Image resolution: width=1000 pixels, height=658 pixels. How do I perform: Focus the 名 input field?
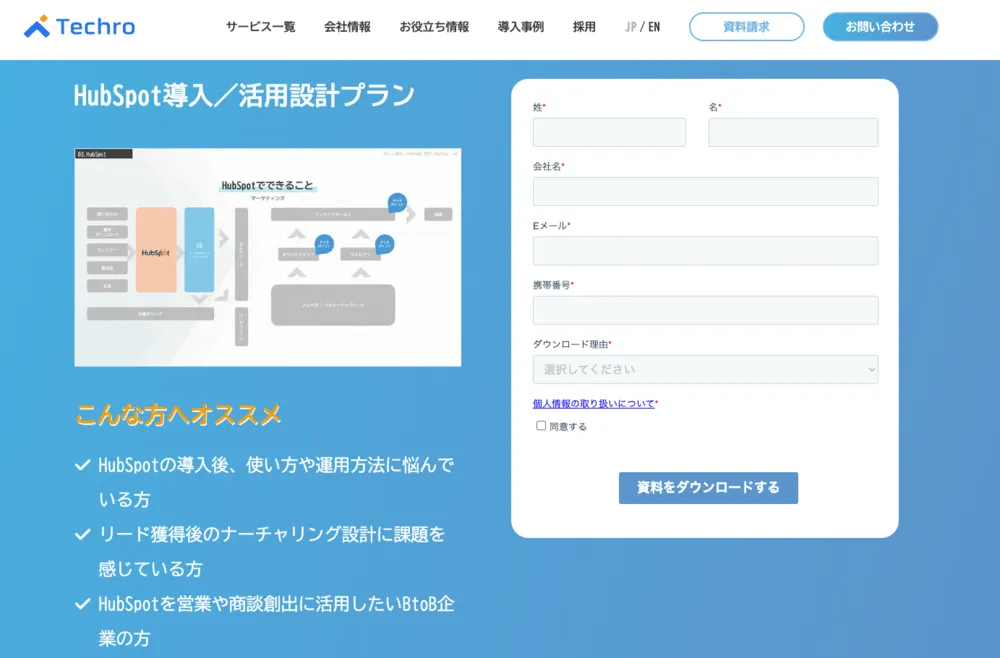[x=793, y=132]
